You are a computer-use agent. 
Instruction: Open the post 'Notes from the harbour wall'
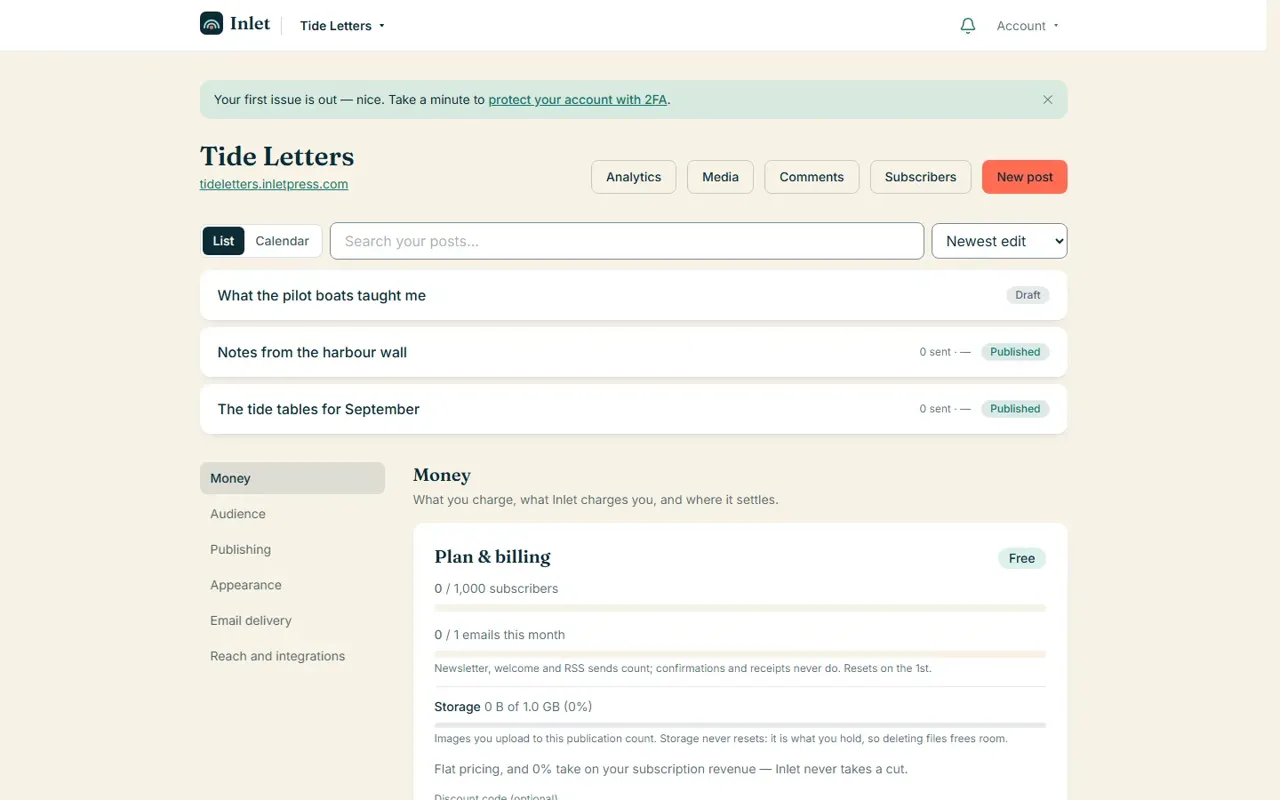coord(633,352)
